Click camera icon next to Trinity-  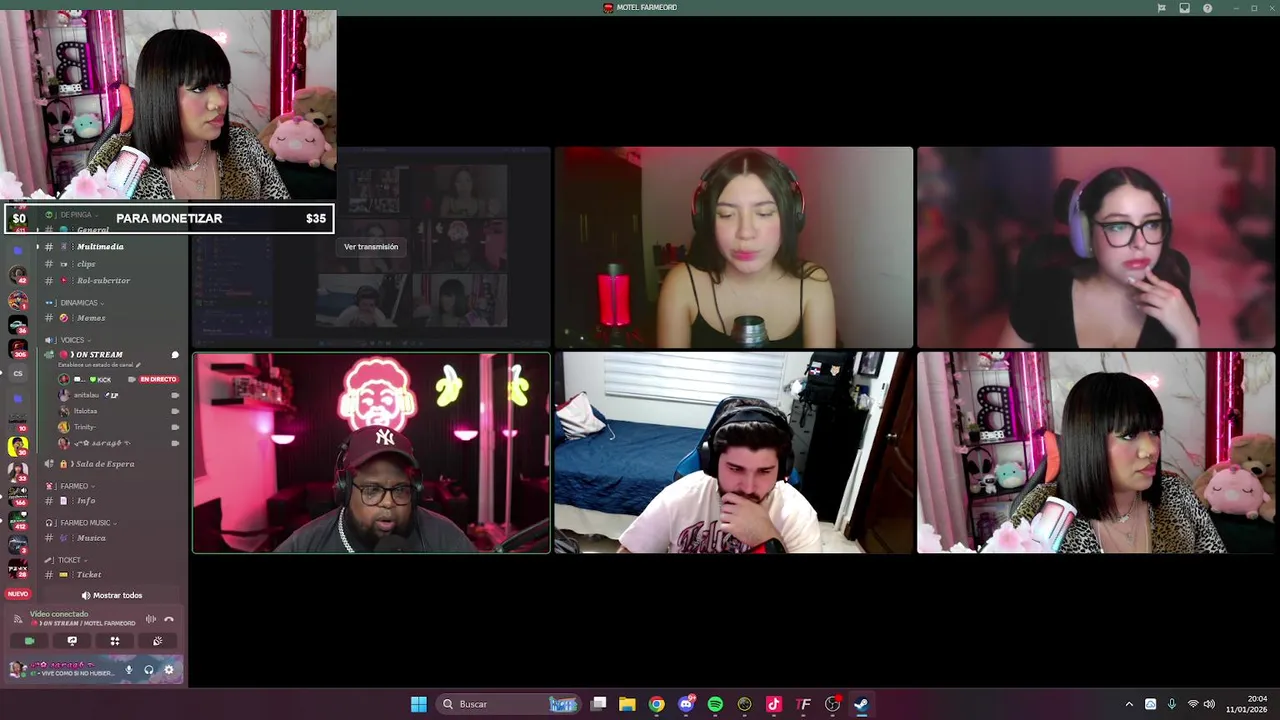click(175, 427)
